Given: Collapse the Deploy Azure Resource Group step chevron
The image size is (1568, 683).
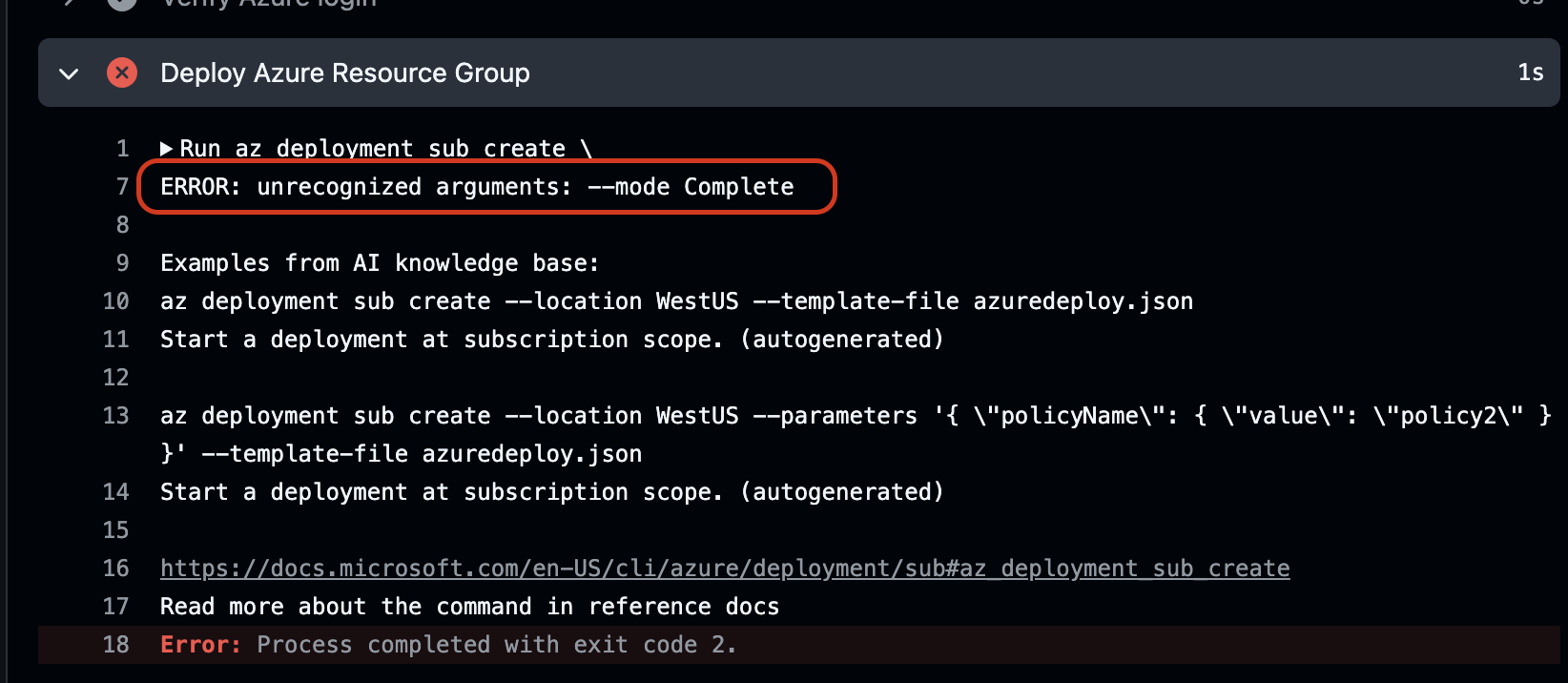Looking at the screenshot, I should coord(69,73).
